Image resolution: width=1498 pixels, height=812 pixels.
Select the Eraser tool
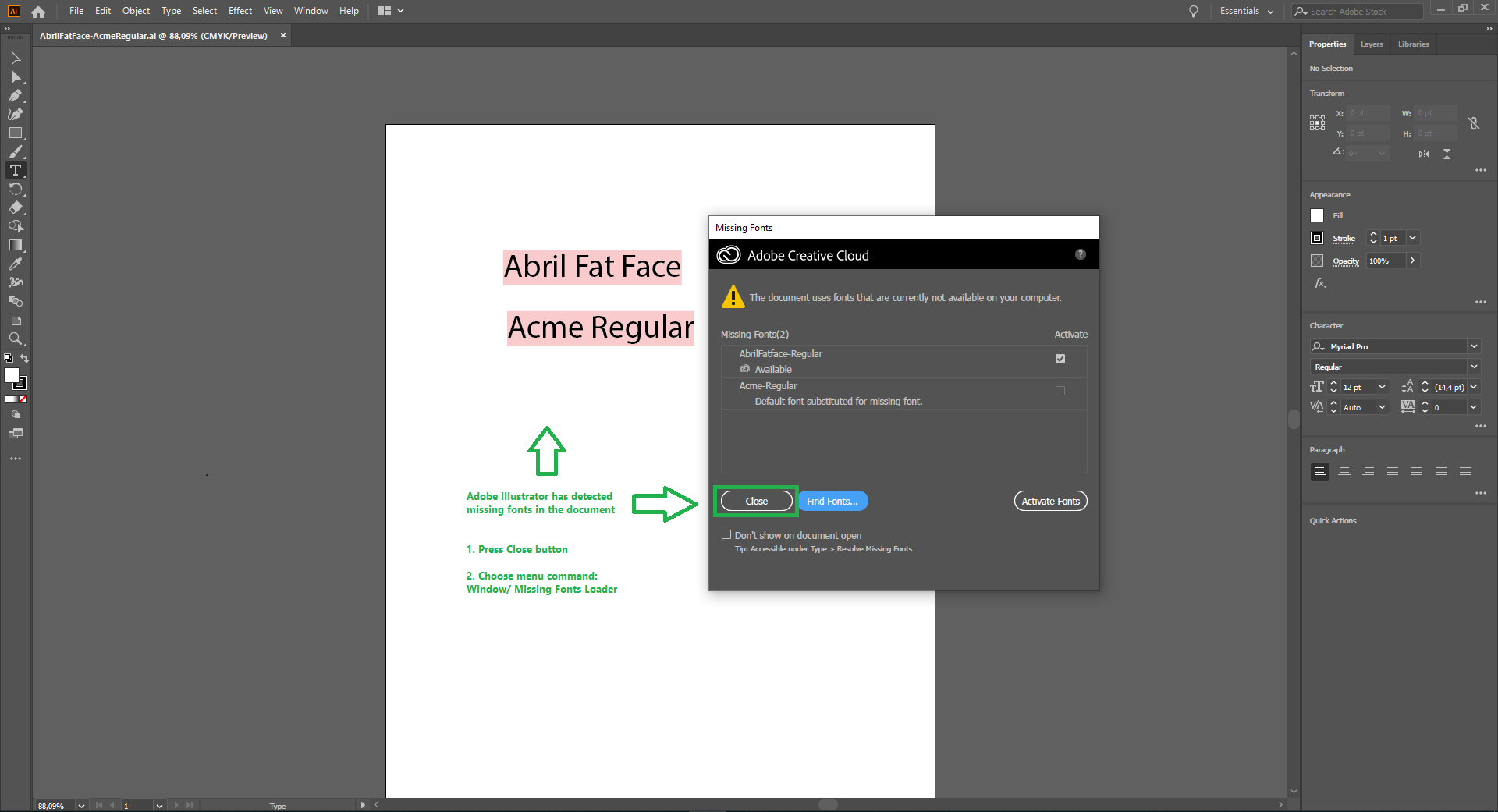pyautogui.click(x=15, y=208)
